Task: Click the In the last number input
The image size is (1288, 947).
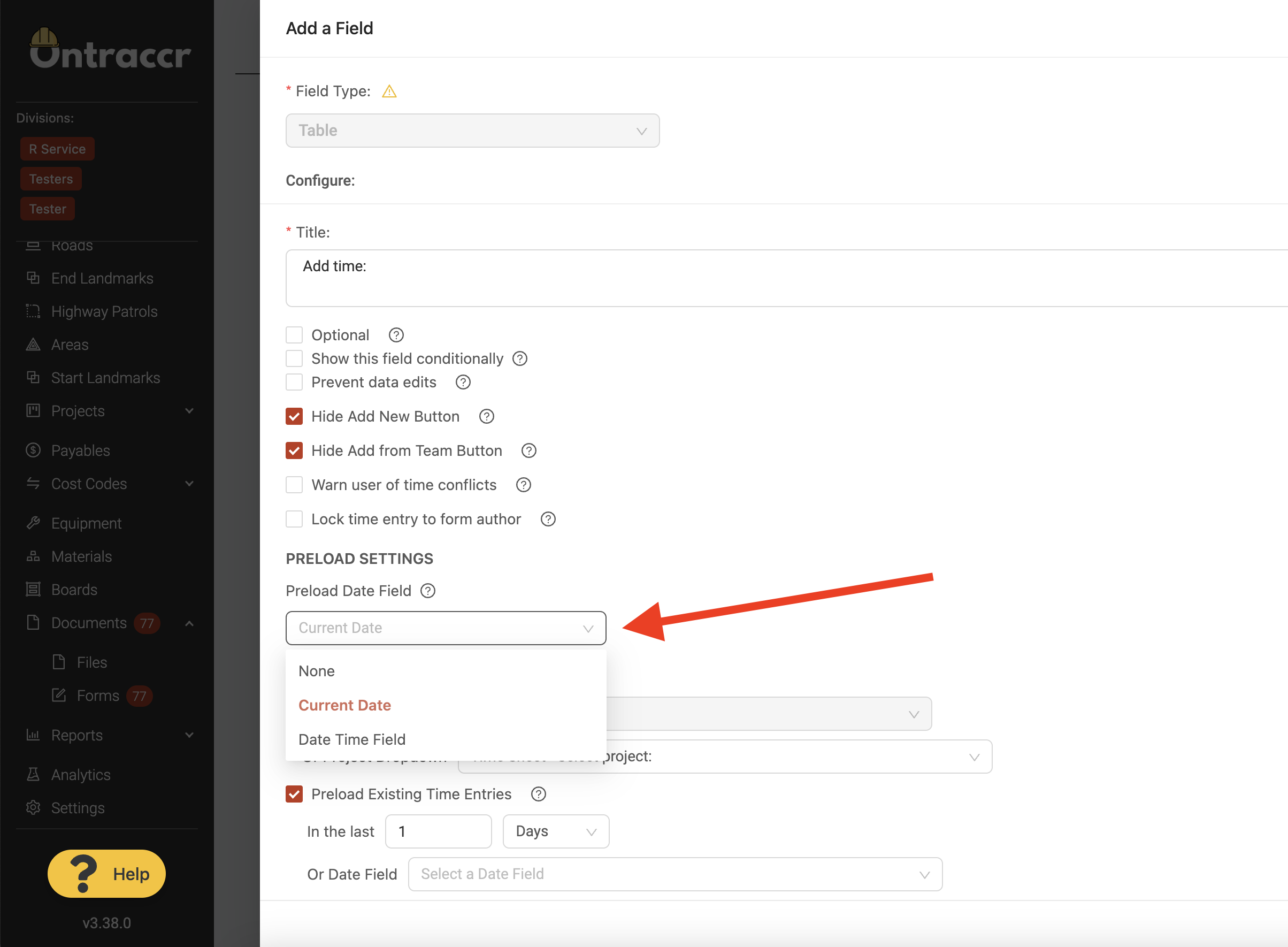Action: coord(438,831)
